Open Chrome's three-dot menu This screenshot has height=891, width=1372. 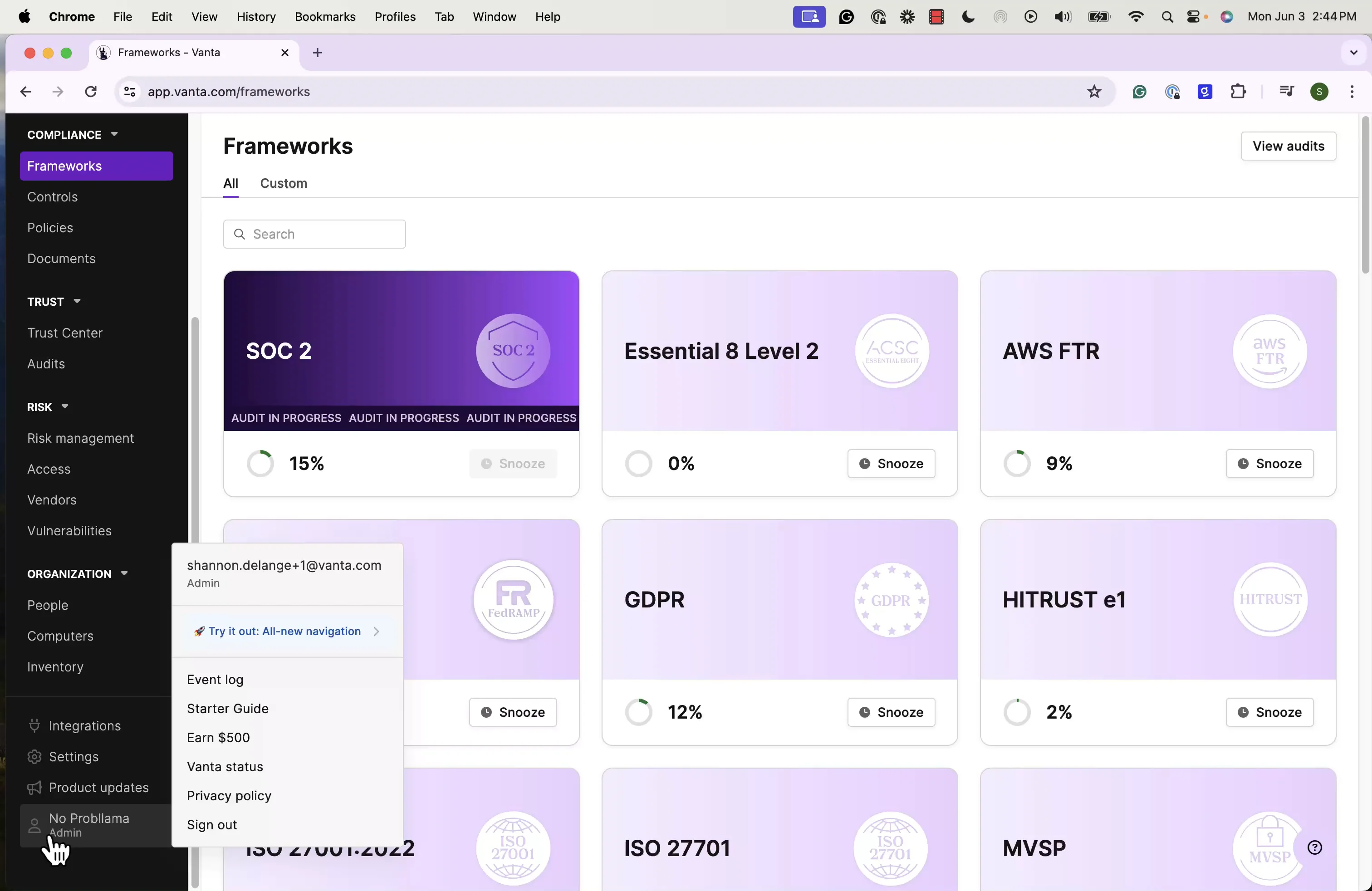point(1352,92)
